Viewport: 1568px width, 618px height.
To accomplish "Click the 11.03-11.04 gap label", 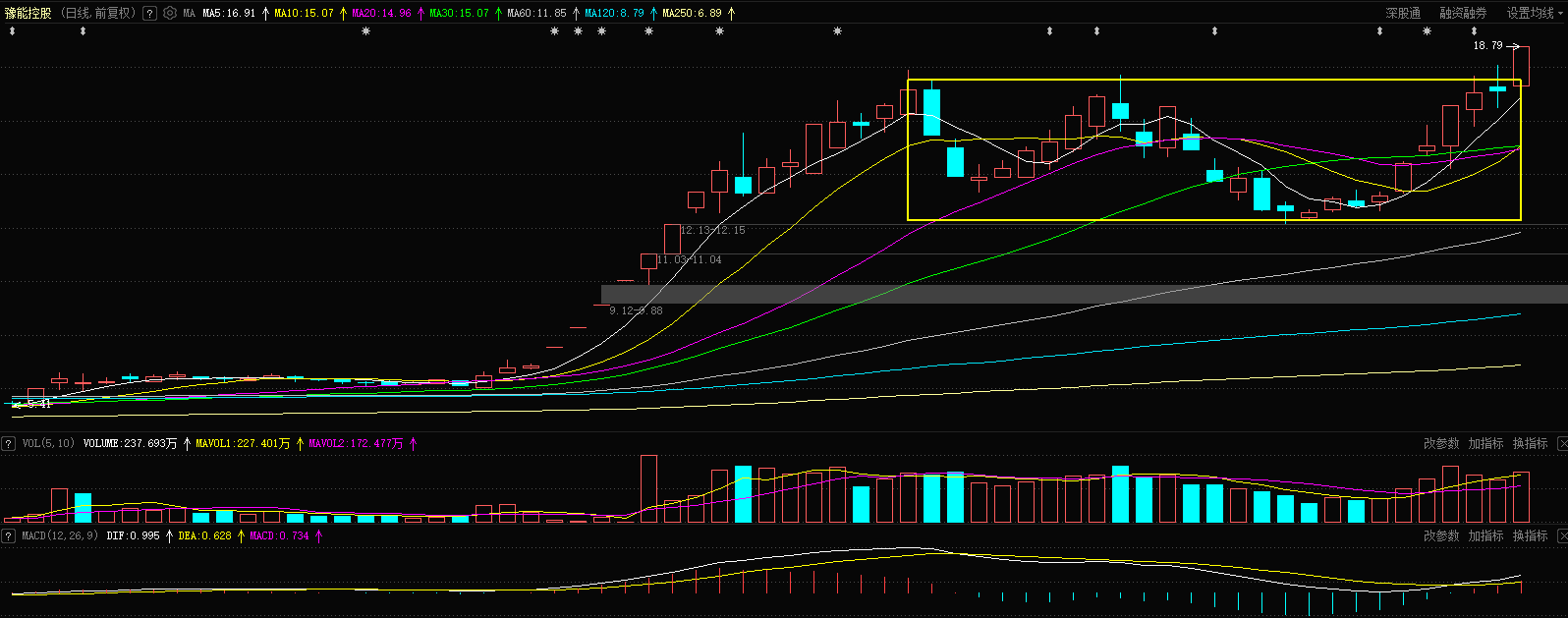I will tap(689, 259).
